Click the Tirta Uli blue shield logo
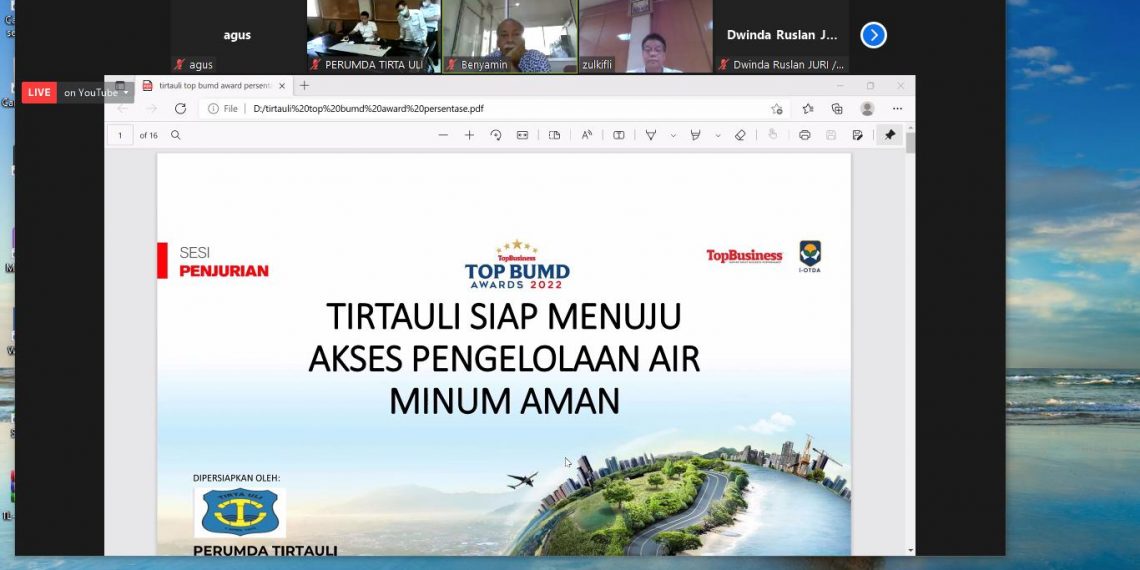This screenshot has width=1140, height=570. coord(239,513)
